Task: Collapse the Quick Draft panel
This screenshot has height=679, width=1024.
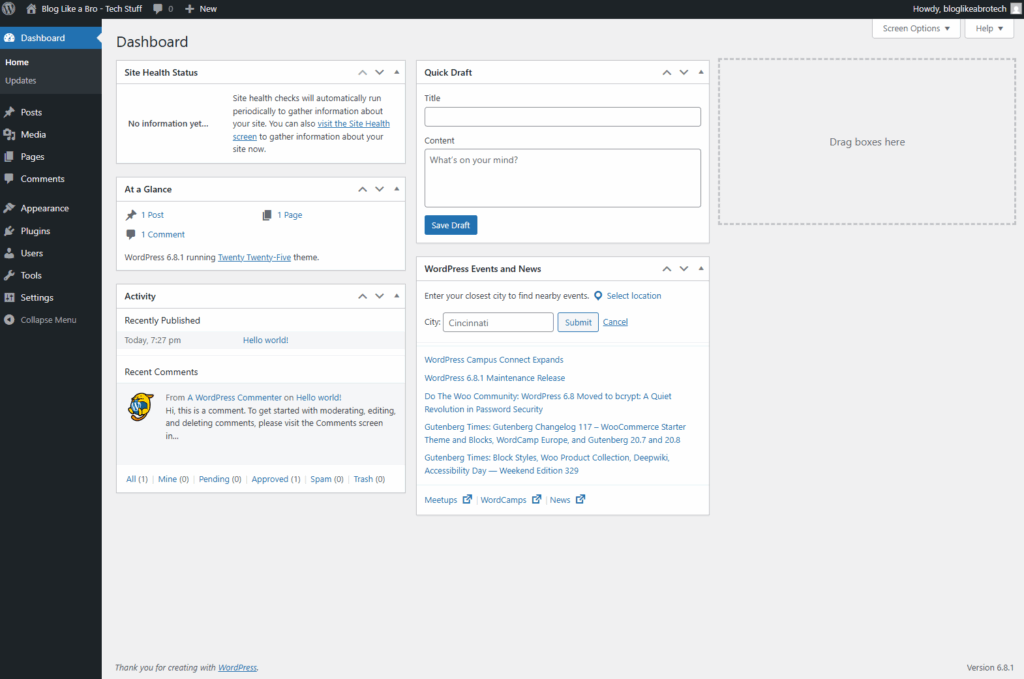Action: coord(701,72)
